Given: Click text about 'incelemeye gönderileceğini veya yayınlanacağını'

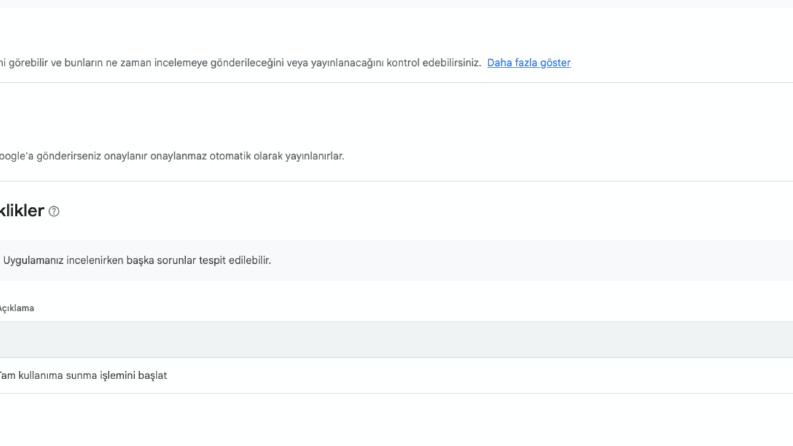Looking at the screenshot, I should click(241, 63).
